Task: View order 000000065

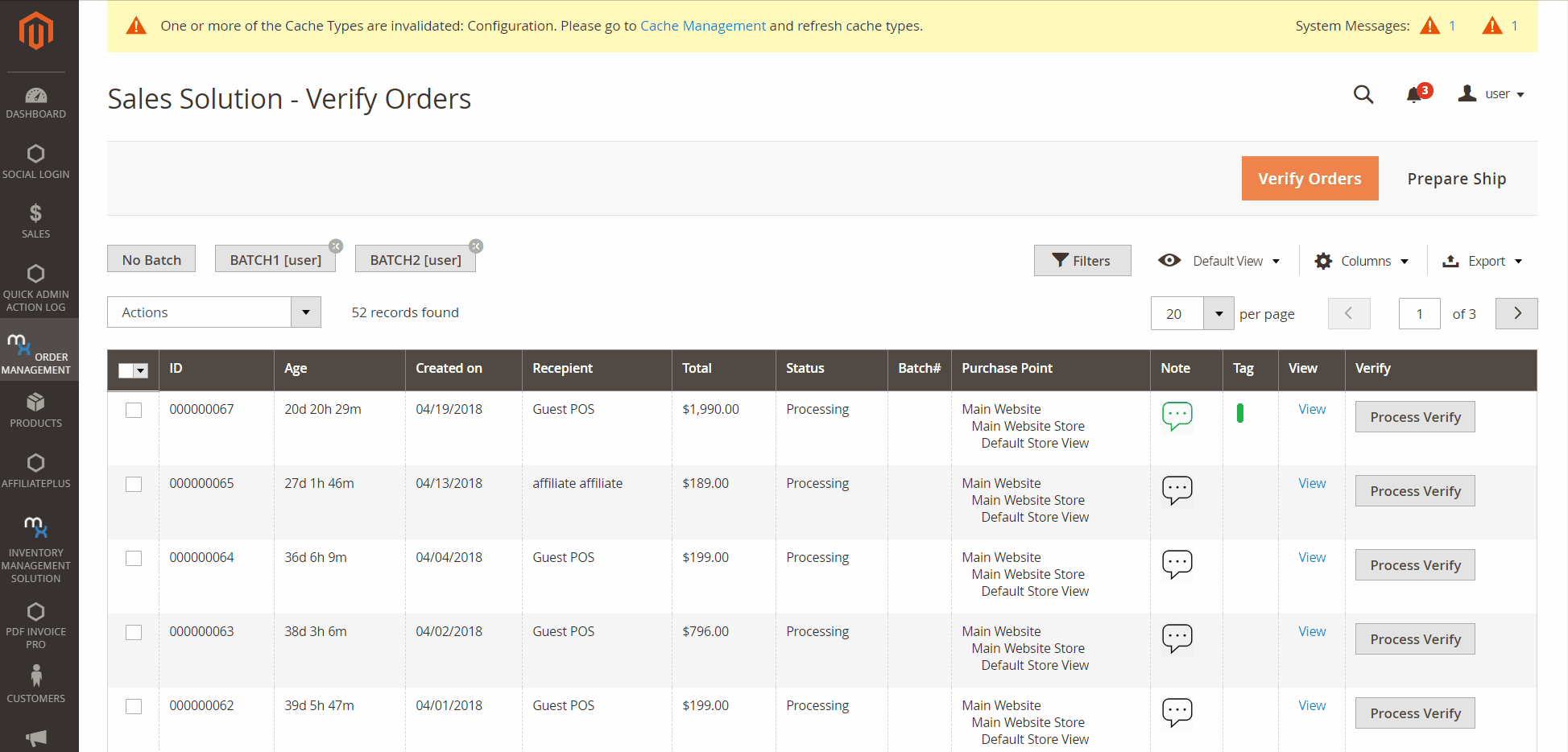Action: coord(1312,483)
